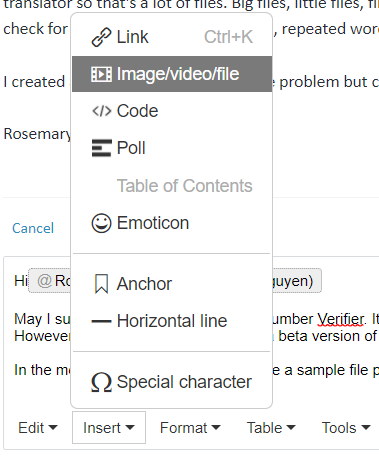Open the Table dropdown menu
The width and height of the screenshot is (379, 472).
(271, 428)
